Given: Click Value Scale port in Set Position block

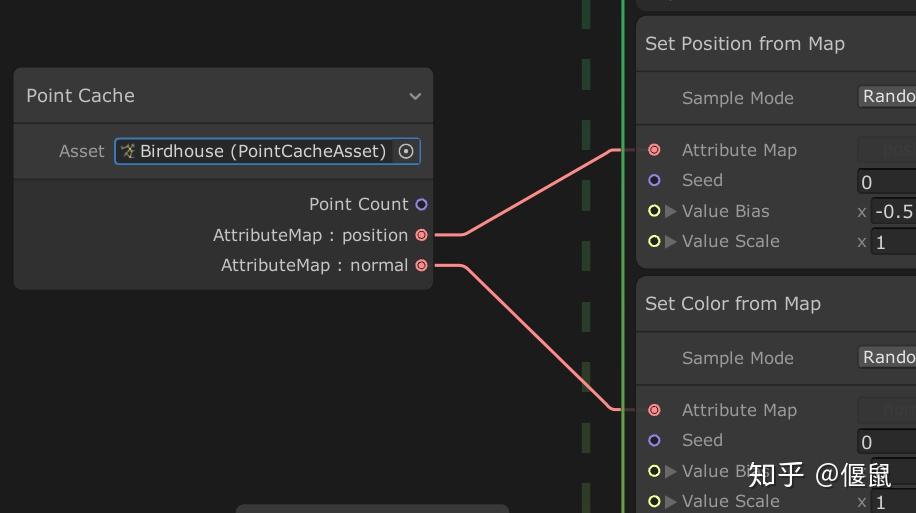Looking at the screenshot, I should tap(654, 241).
